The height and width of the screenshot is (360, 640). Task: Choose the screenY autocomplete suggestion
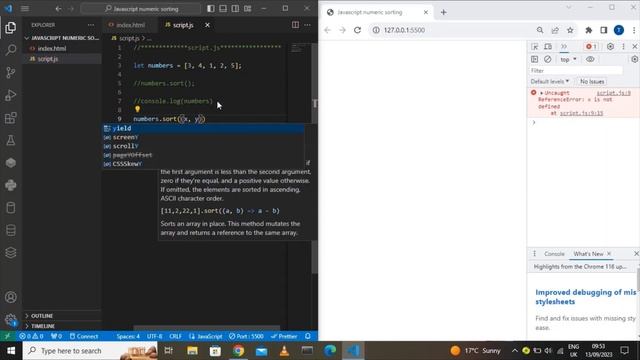(x=203, y=137)
